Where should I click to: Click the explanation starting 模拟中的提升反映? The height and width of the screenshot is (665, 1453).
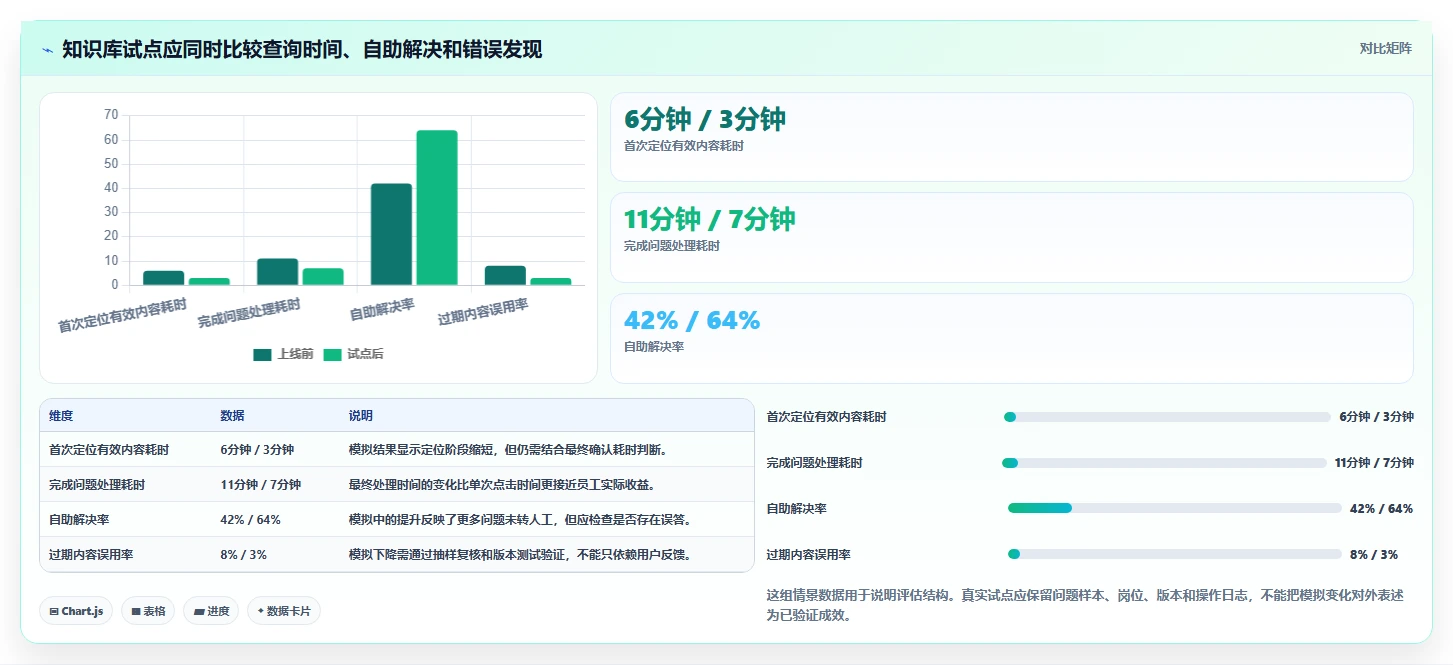point(520,520)
